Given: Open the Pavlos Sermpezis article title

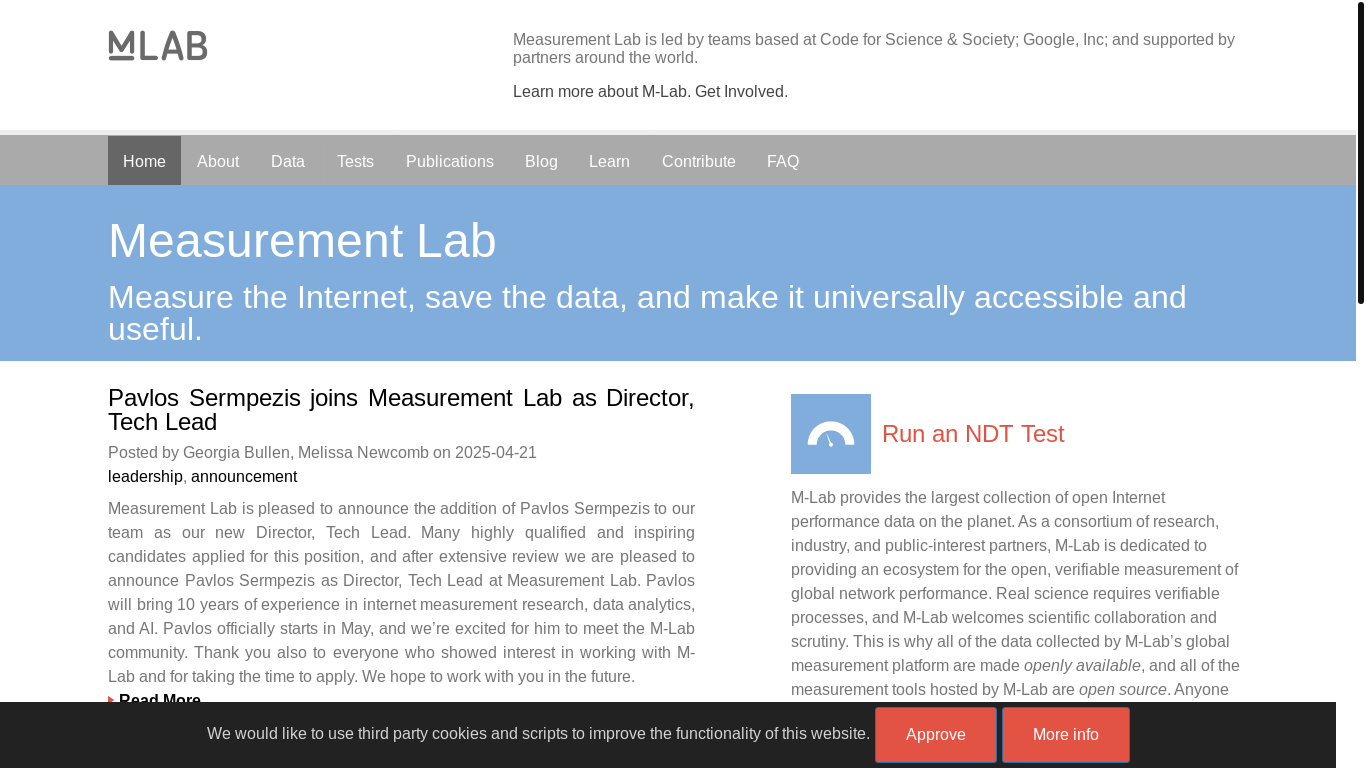Looking at the screenshot, I should pyautogui.click(x=401, y=410).
